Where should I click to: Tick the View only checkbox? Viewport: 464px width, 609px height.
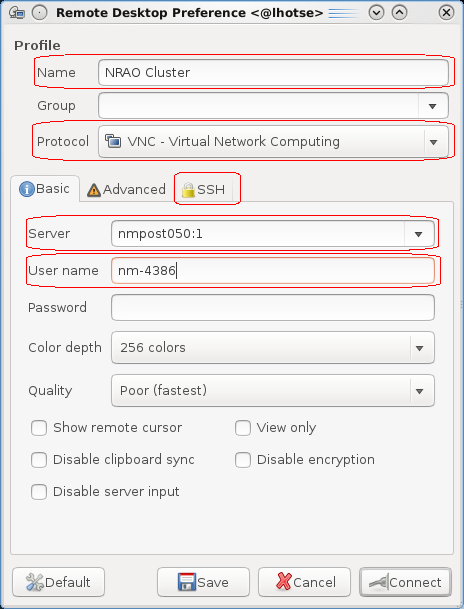click(x=243, y=428)
